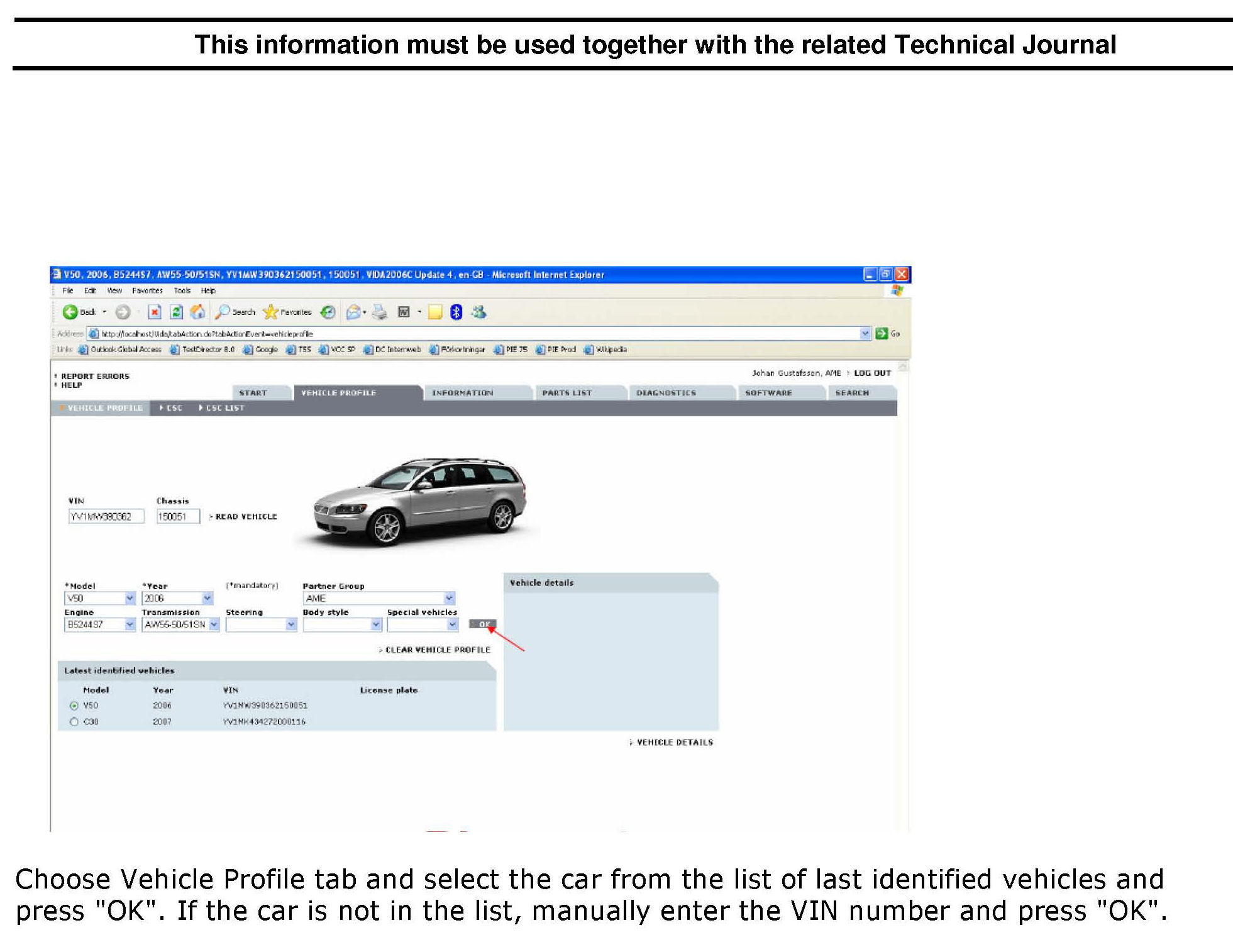Expand the Year dropdown showing 2006
The width and height of the screenshot is (1233, 952).
pyautogui.click(x=207, y=599)
